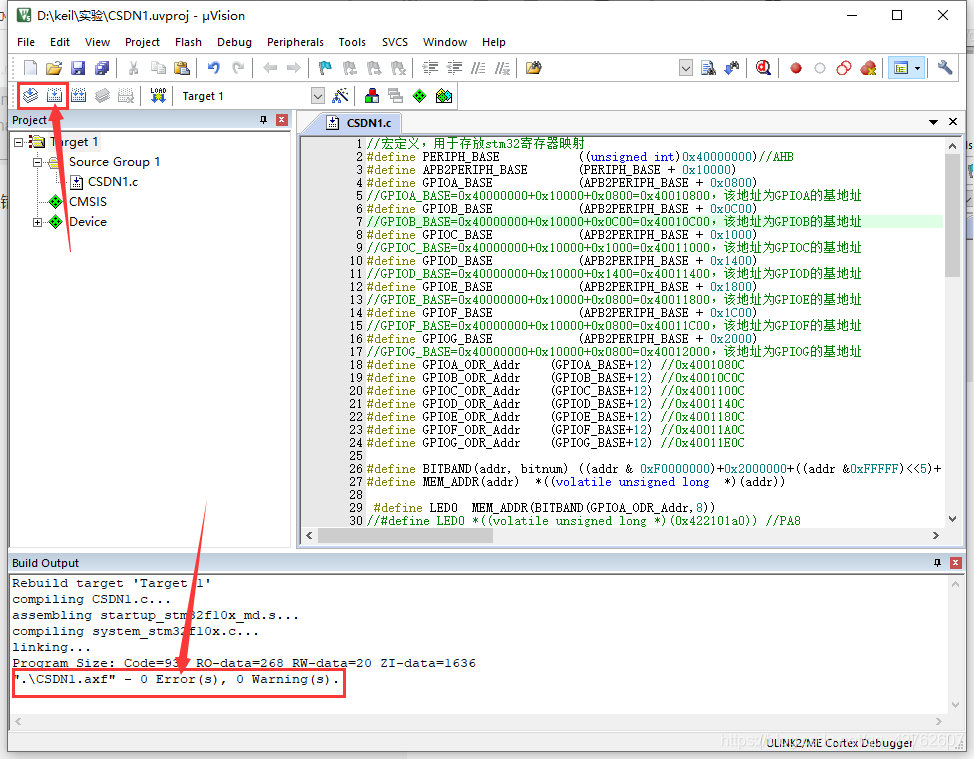Open Find in Files
The width and height of the screenshot is (974, 759).
533,68
